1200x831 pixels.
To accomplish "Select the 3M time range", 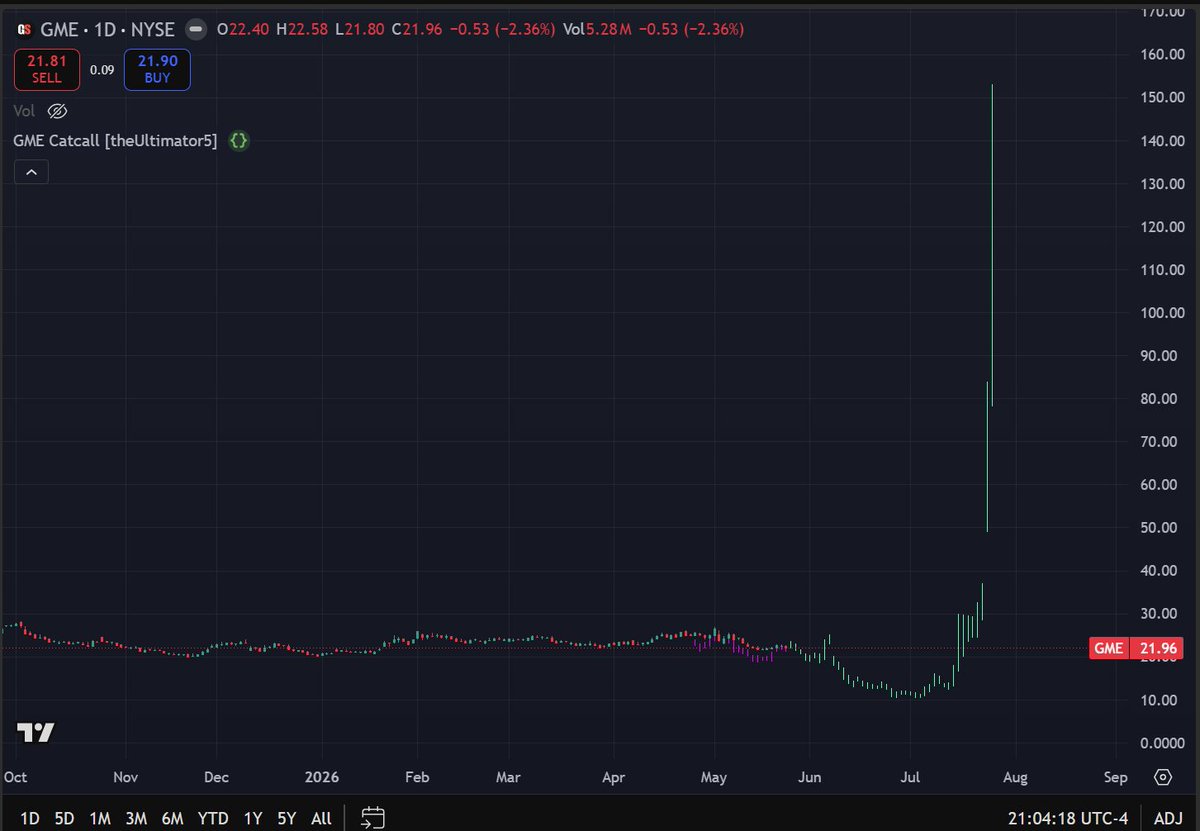I will 136,818.
